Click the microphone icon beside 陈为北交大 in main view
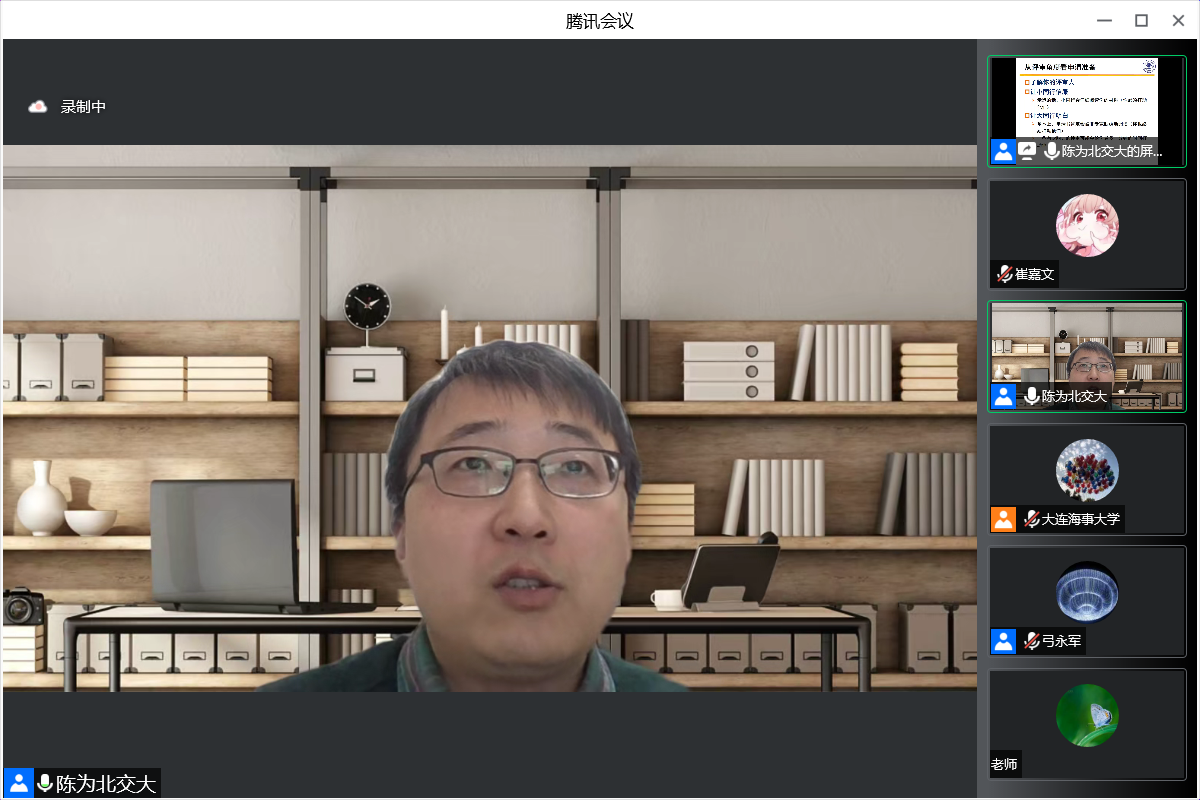The height and width of the screenshot is (800, 1200). (45, 783)
